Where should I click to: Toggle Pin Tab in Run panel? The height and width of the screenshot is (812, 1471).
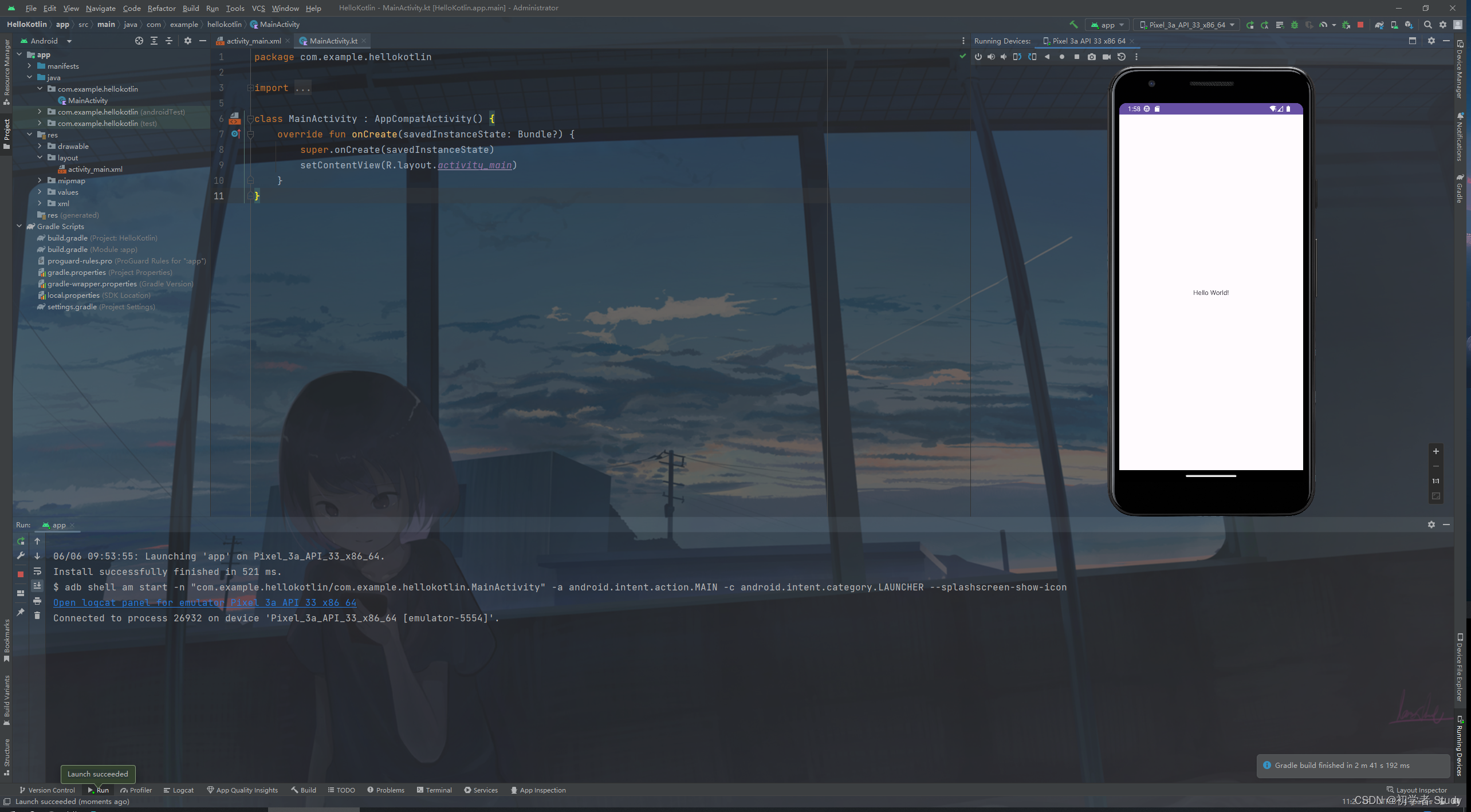21,612
